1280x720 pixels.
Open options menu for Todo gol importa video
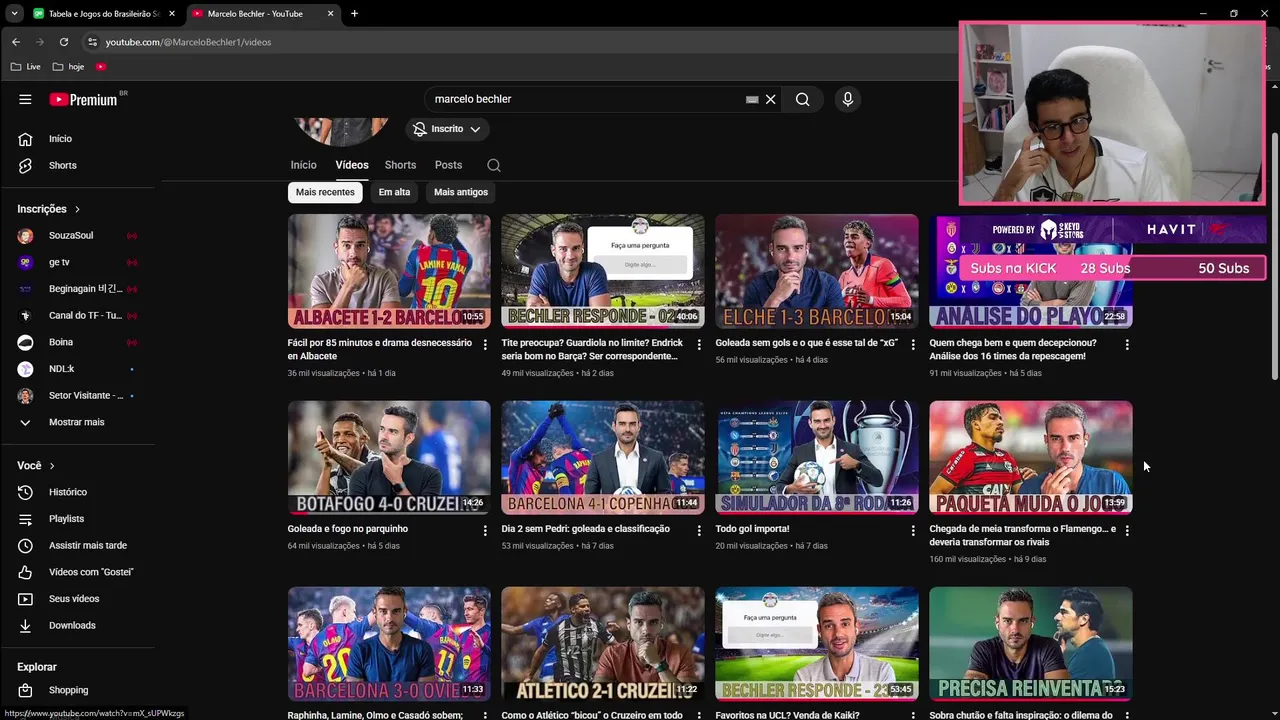913,530
